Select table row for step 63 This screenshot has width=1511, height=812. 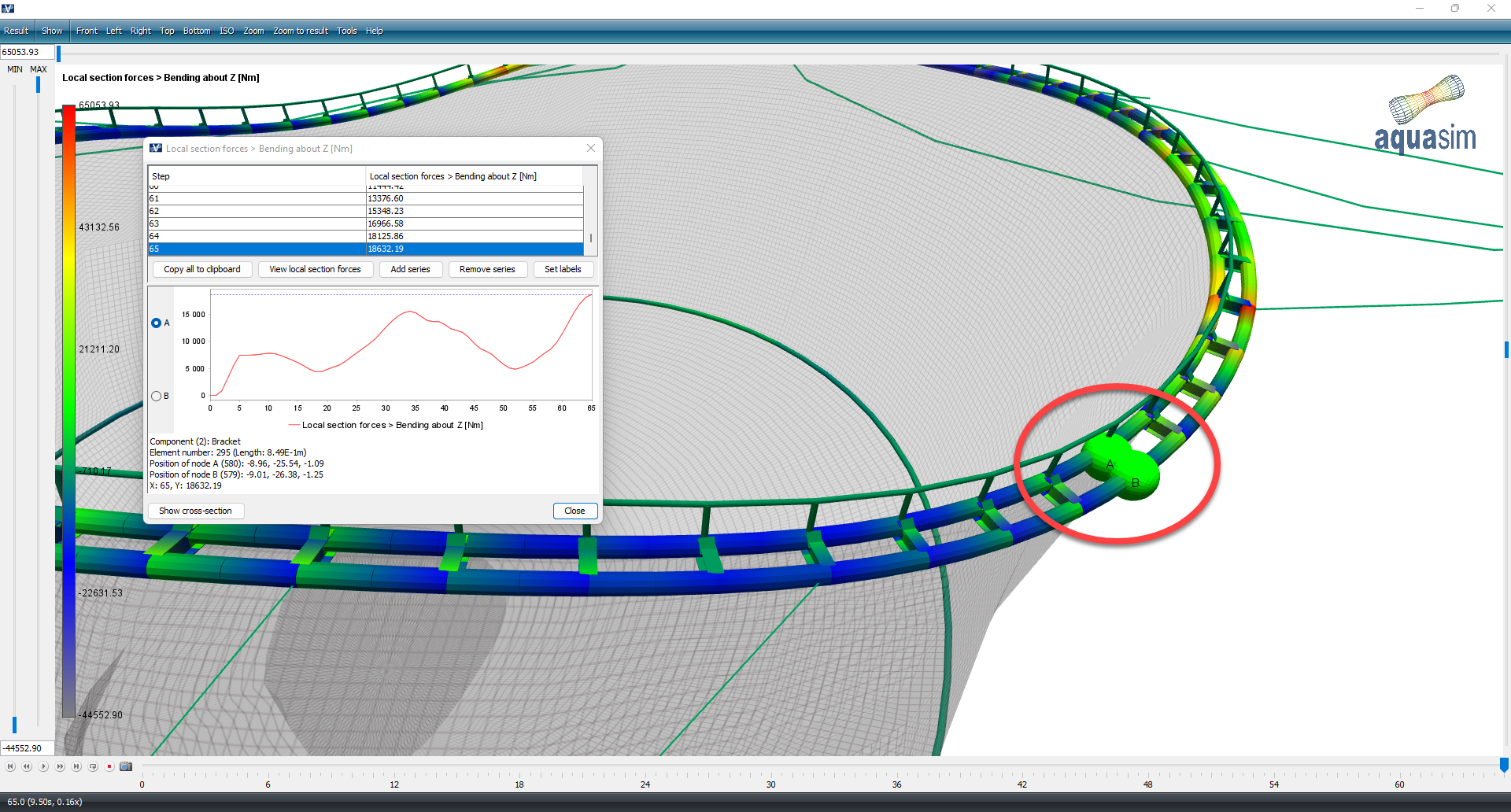point(366,223)
